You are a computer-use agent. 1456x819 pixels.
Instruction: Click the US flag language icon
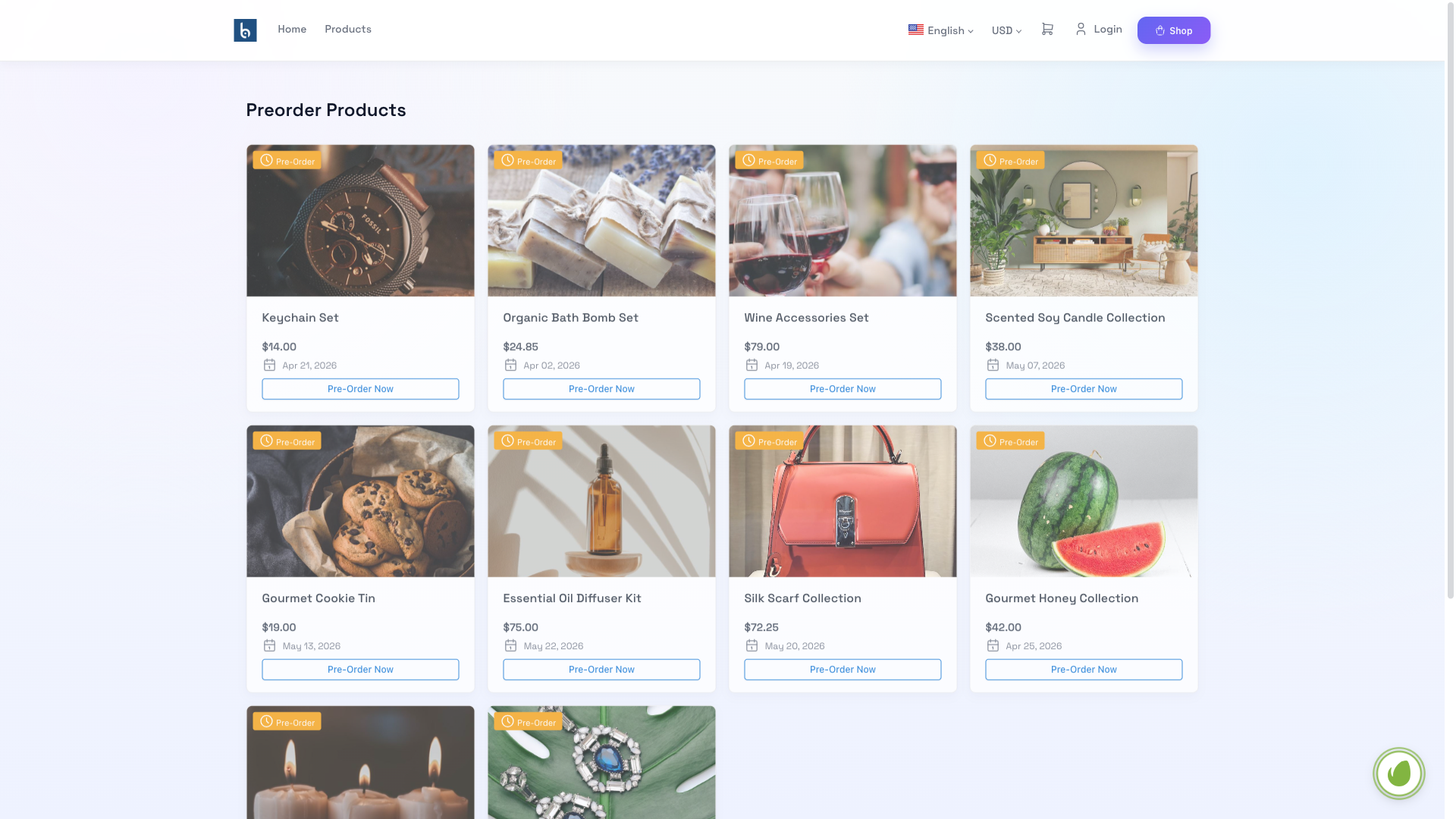pyautogui.click(x=916, y=30)
